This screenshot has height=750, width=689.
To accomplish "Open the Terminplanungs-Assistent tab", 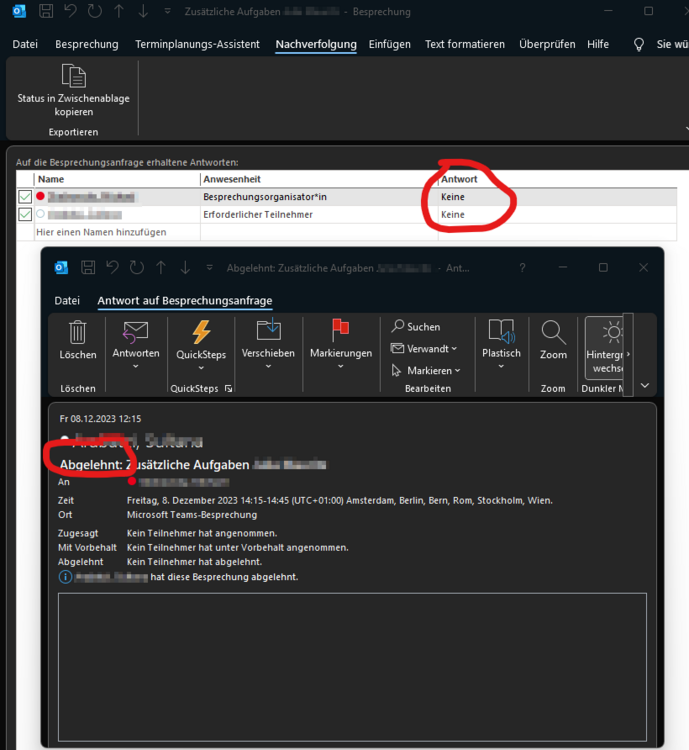I will pyautogui.click(x=196, y=45).
